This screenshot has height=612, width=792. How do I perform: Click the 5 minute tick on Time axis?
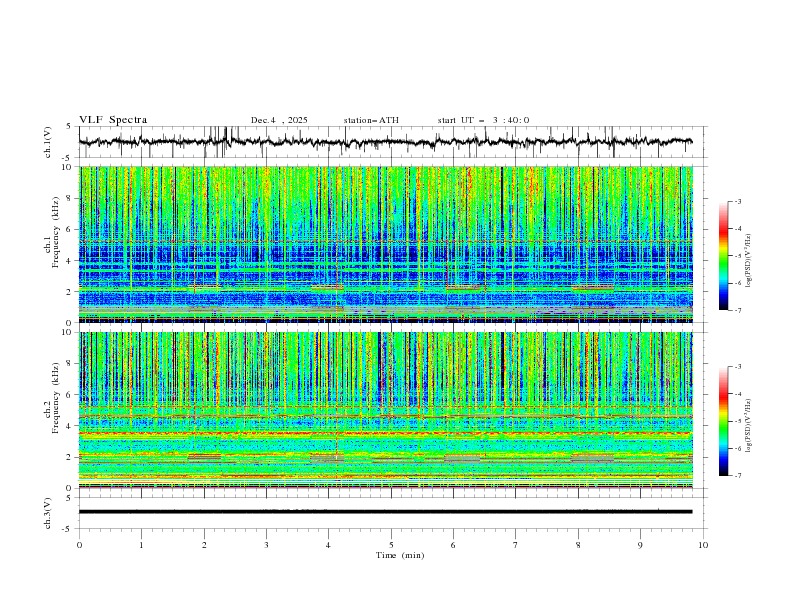[x=391, y=544]
